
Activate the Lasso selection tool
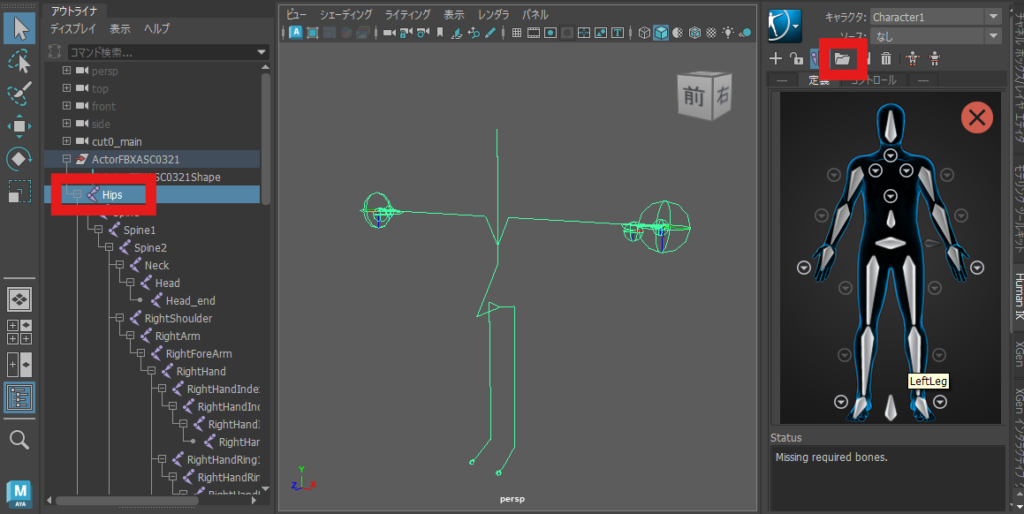[20, 61]
